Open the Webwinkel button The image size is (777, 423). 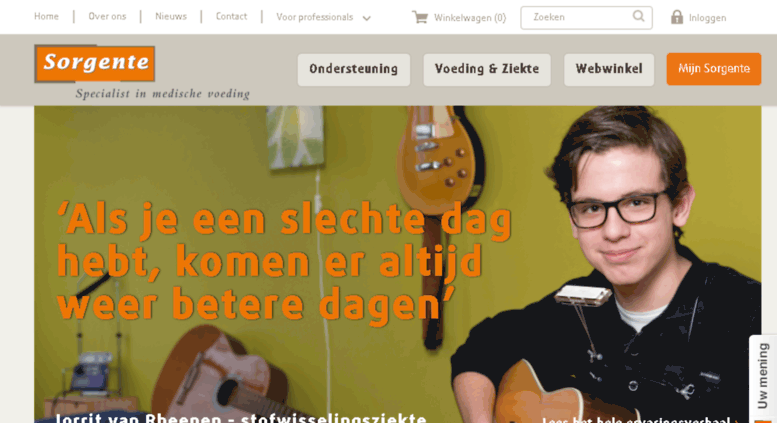[x=609, y=69]
